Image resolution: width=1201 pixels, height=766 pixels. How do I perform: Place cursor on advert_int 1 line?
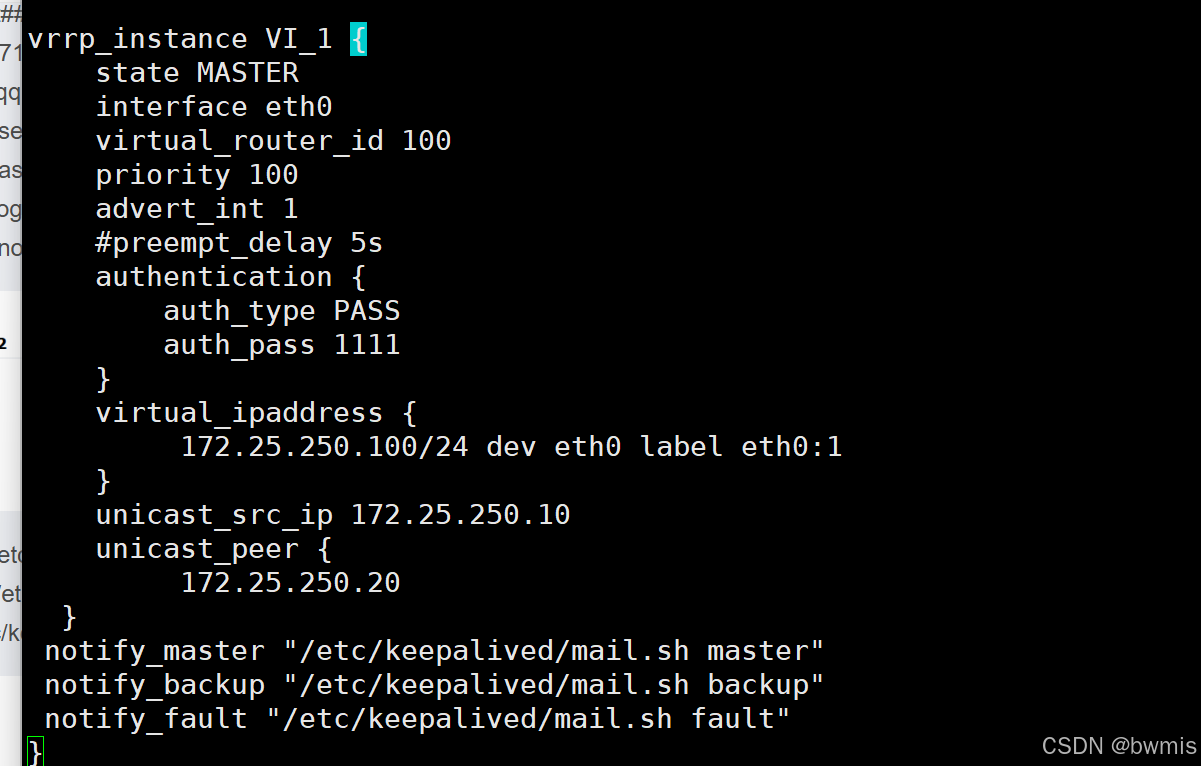[x=197, y=209]
